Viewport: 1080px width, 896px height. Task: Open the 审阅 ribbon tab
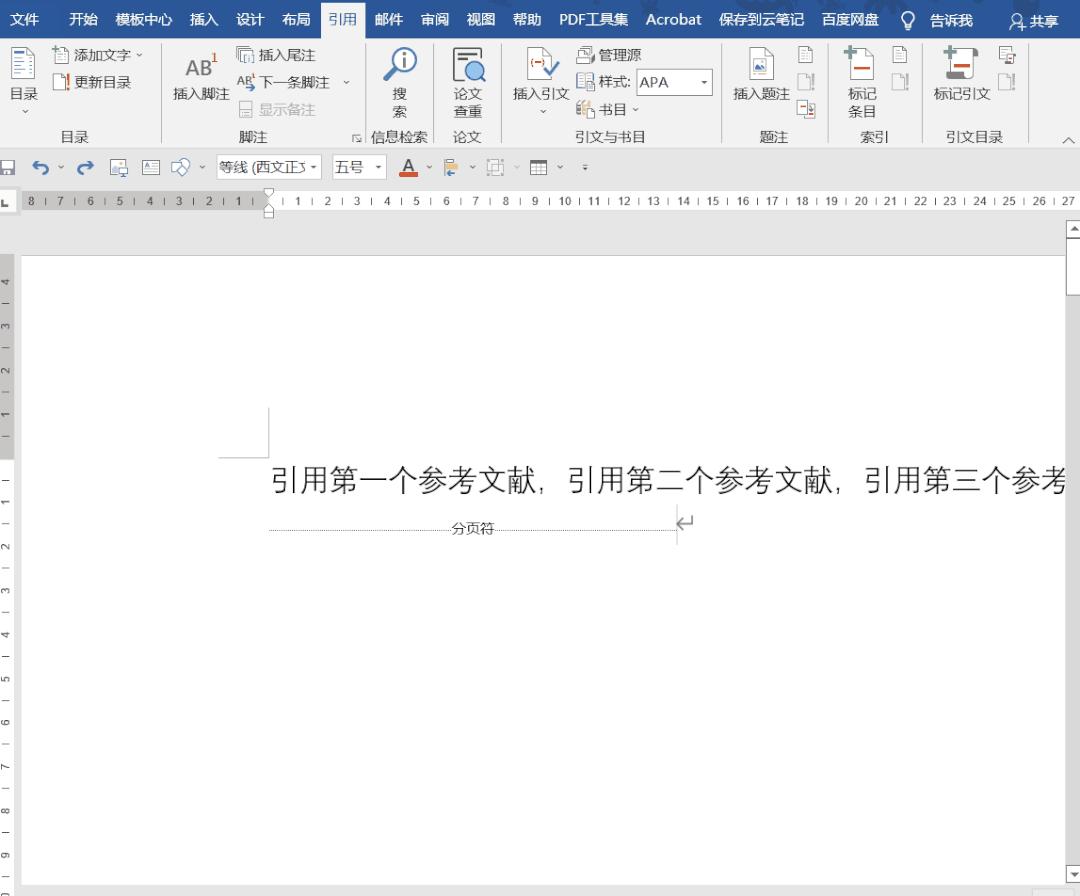click(434, 19)
